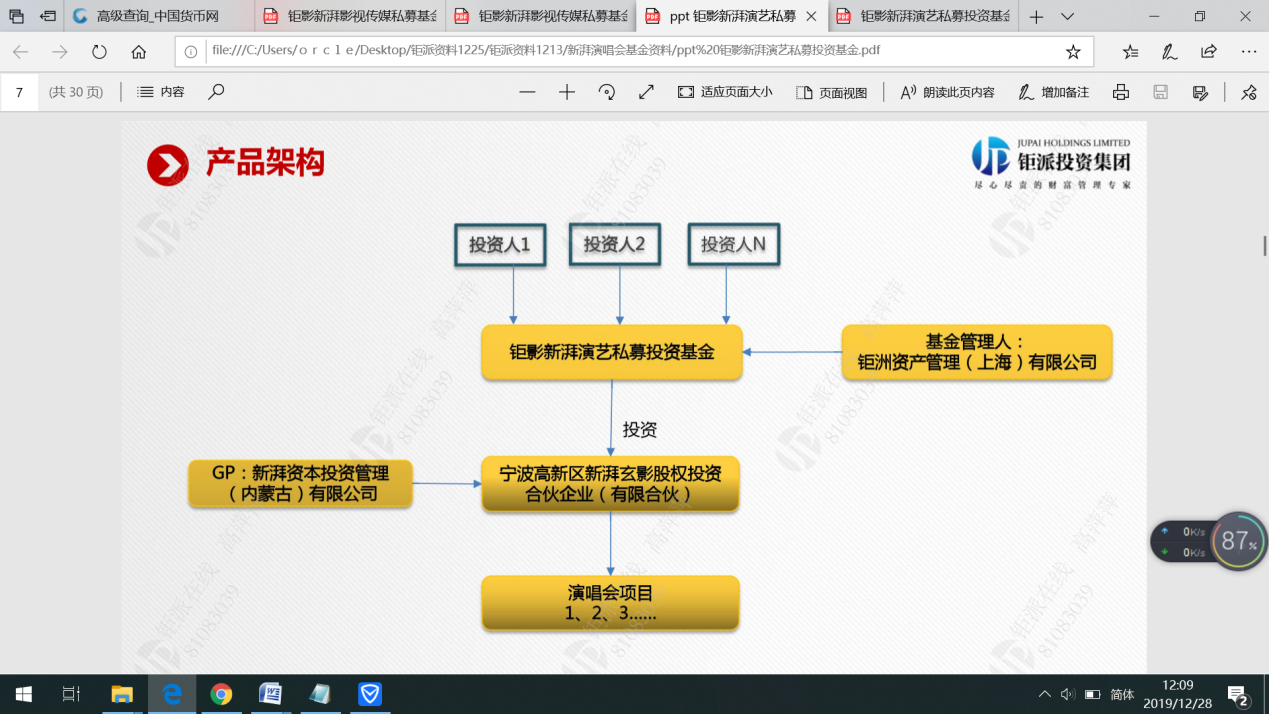Click the 投资人1 box

click(500, 244)
